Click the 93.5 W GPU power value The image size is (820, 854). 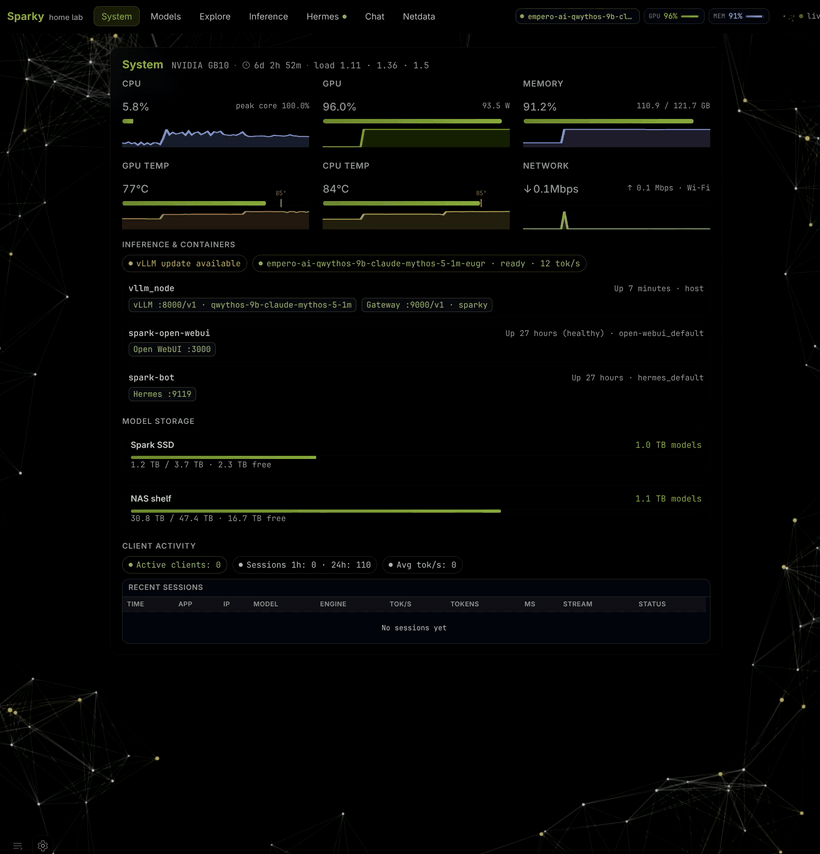pyautogui.click(x=495, y=106)
